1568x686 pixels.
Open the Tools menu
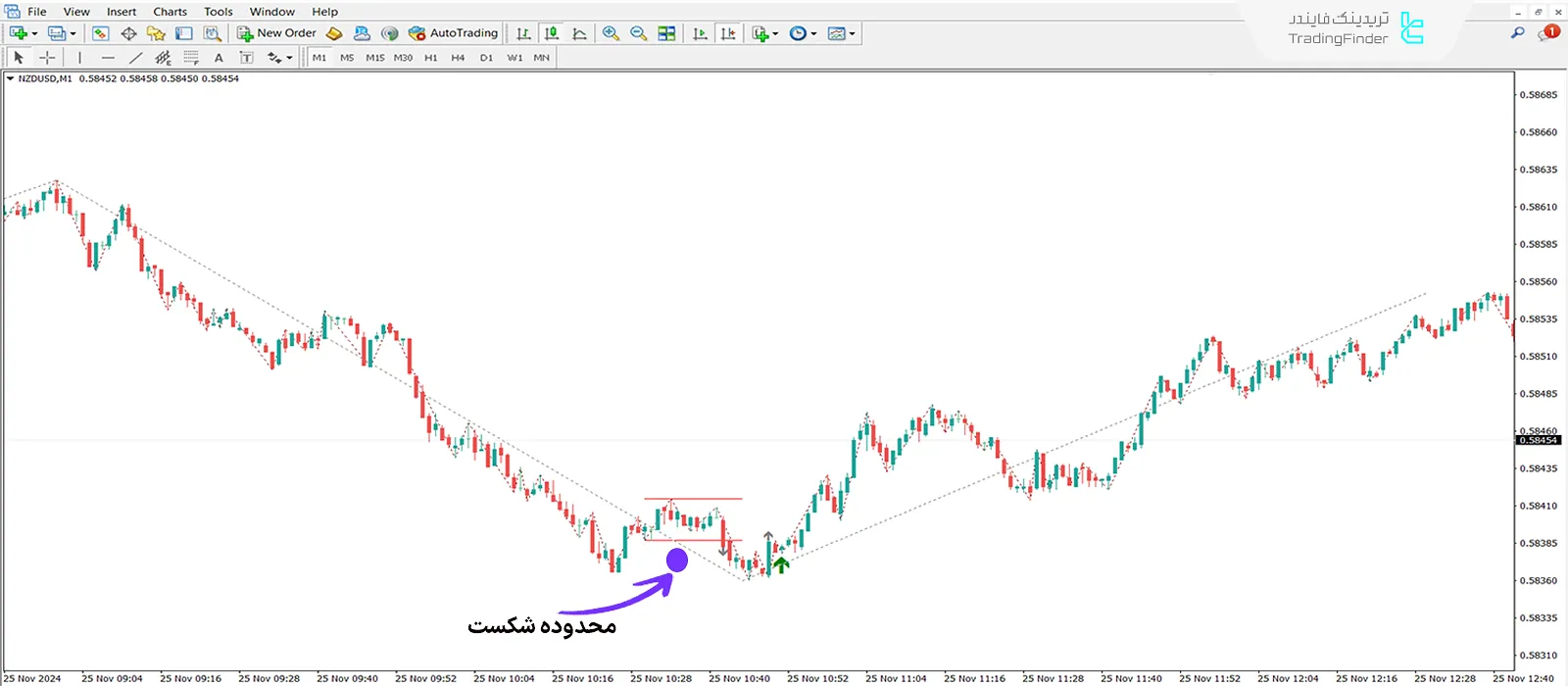219,12
